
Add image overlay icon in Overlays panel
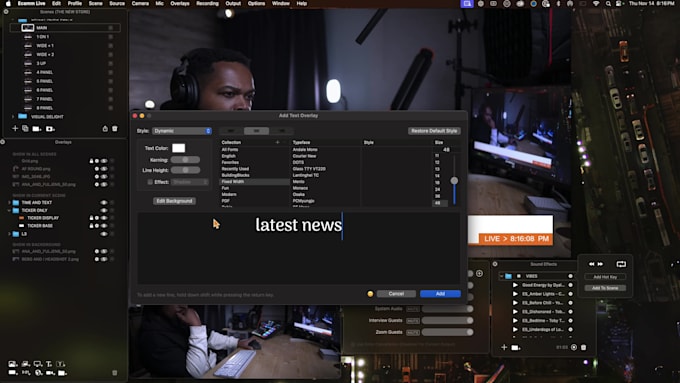click(13, 364)
